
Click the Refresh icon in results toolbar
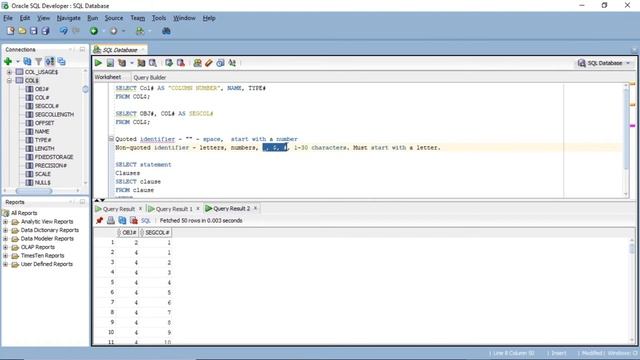click(x=122, y=220)
